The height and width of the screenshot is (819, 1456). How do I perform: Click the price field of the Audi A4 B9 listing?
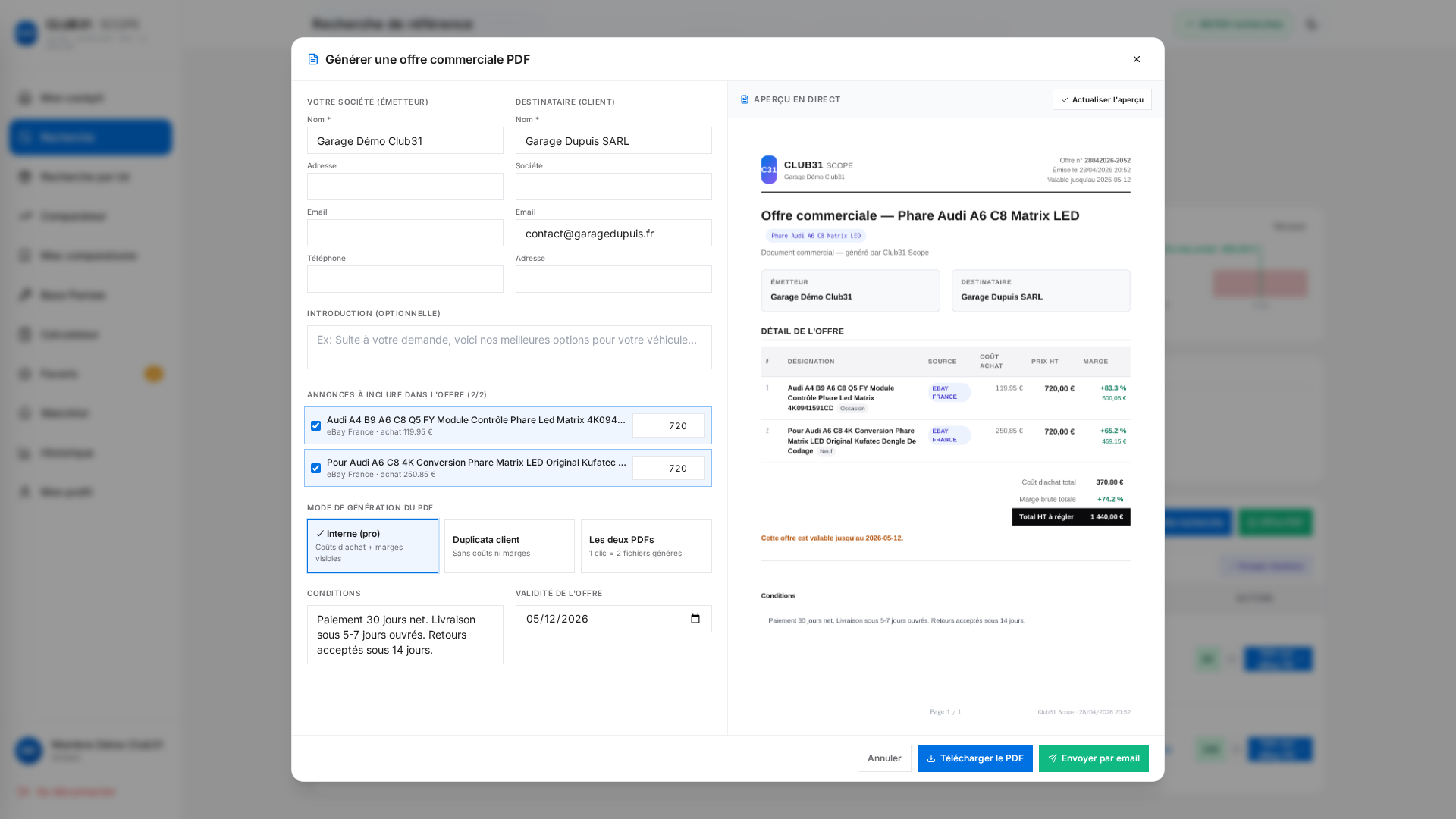point(669,426)
